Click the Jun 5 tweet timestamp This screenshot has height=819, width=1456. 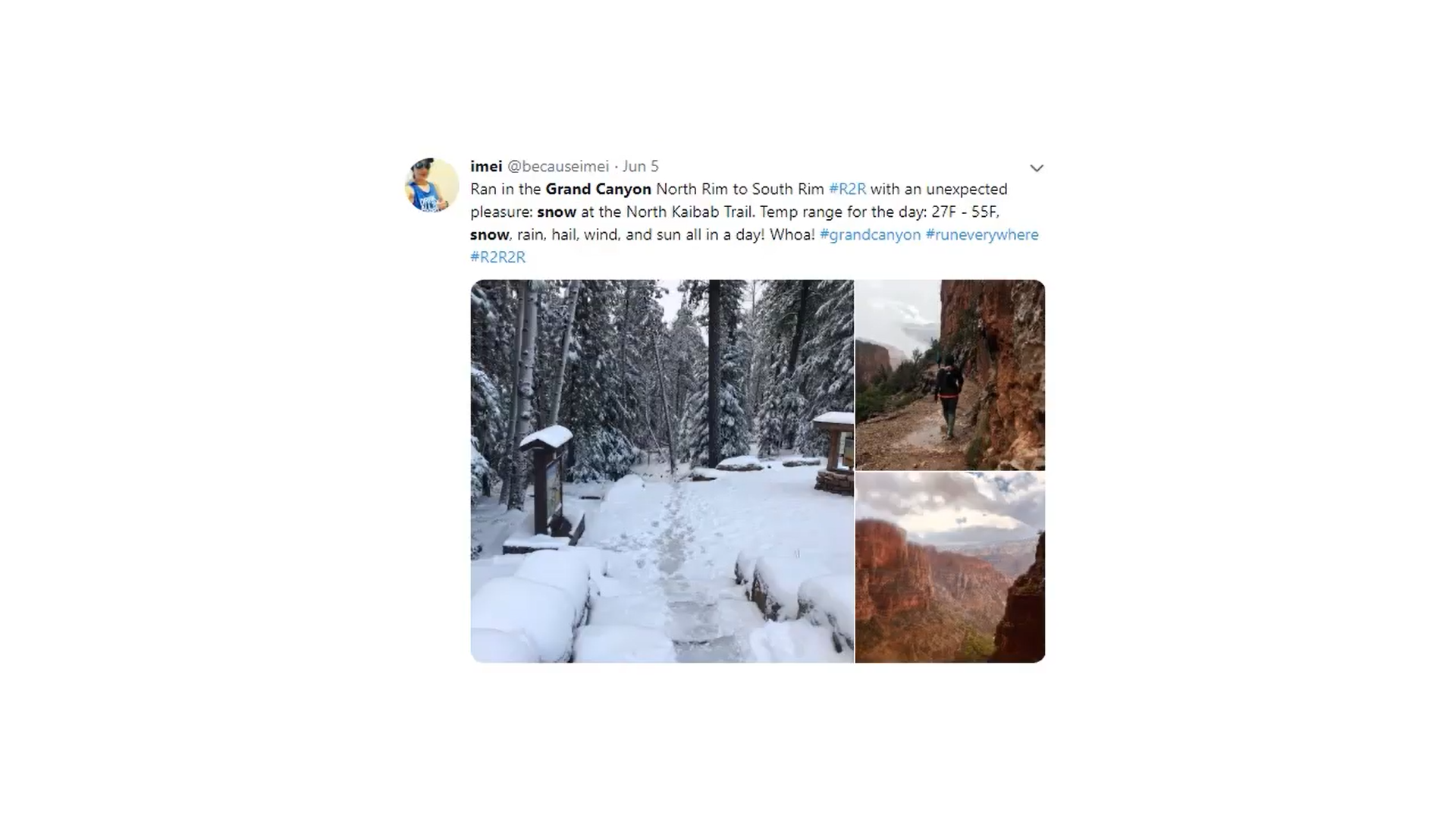tap(640, 166)
